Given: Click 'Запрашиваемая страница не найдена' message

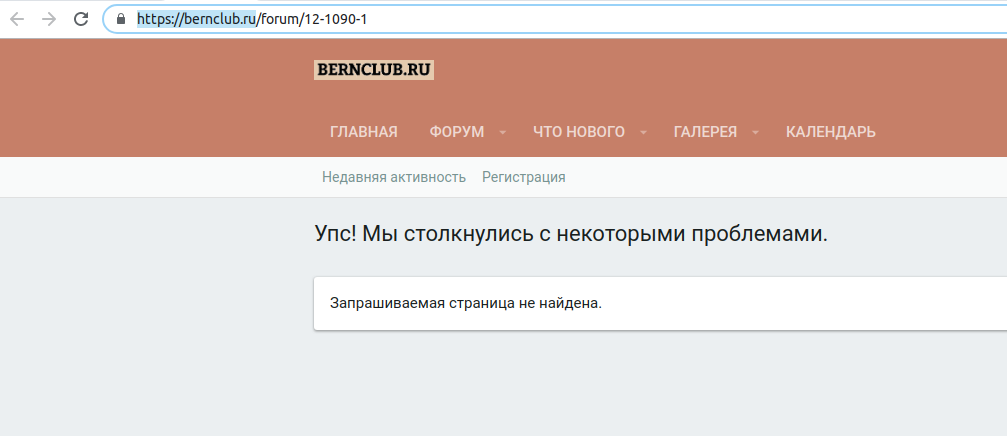Looking at the screenshot, I should point(466,303).
